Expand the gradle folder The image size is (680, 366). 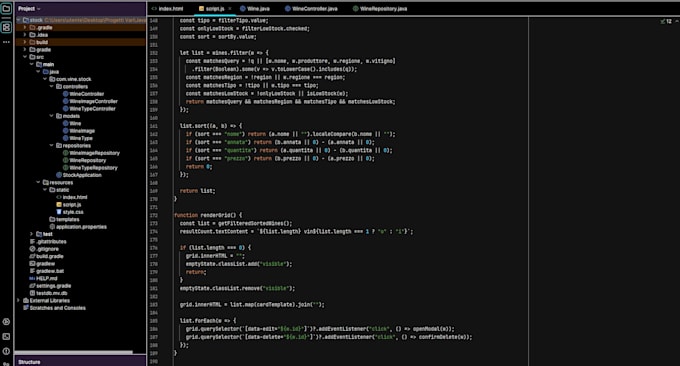(25, 49)
